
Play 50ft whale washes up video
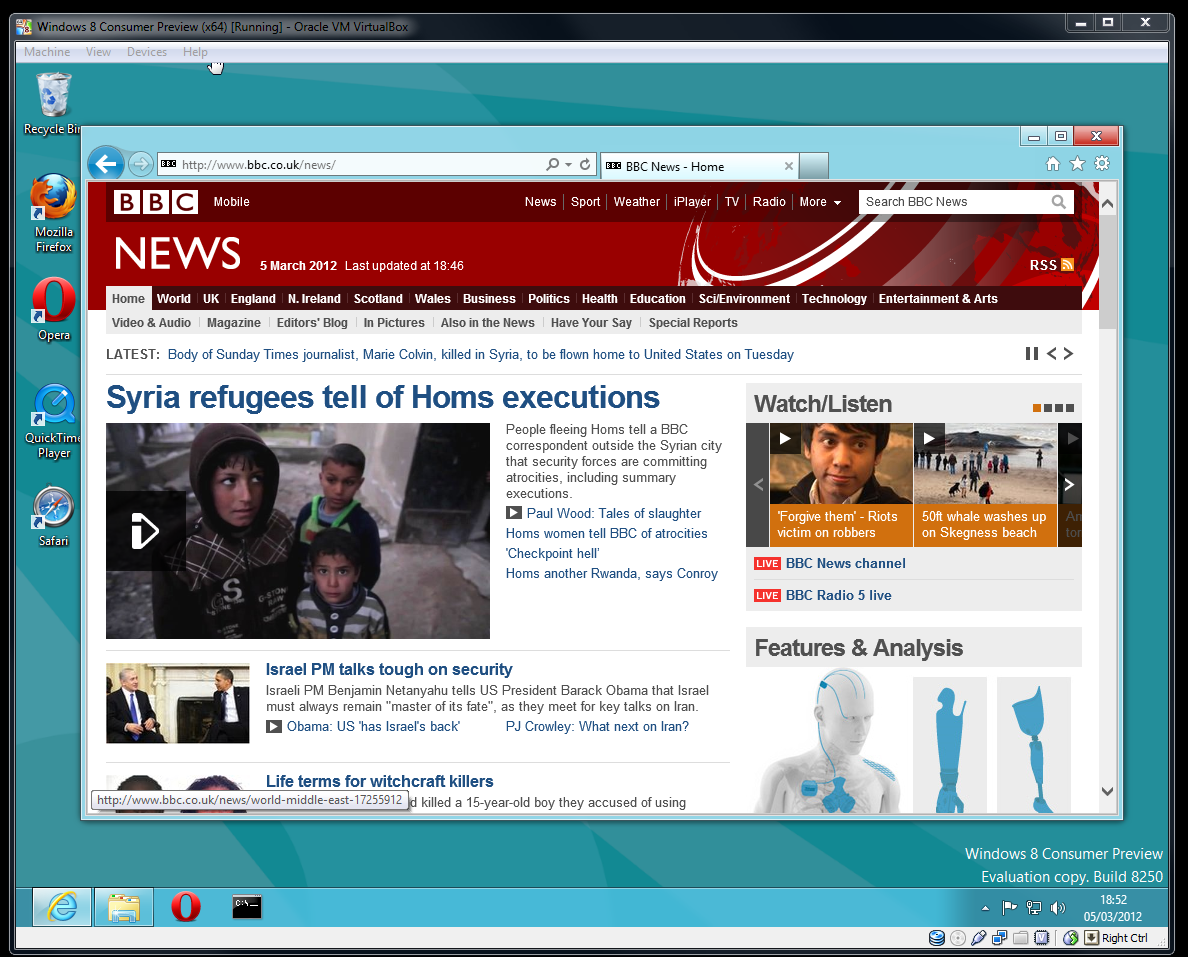(929, 439)
